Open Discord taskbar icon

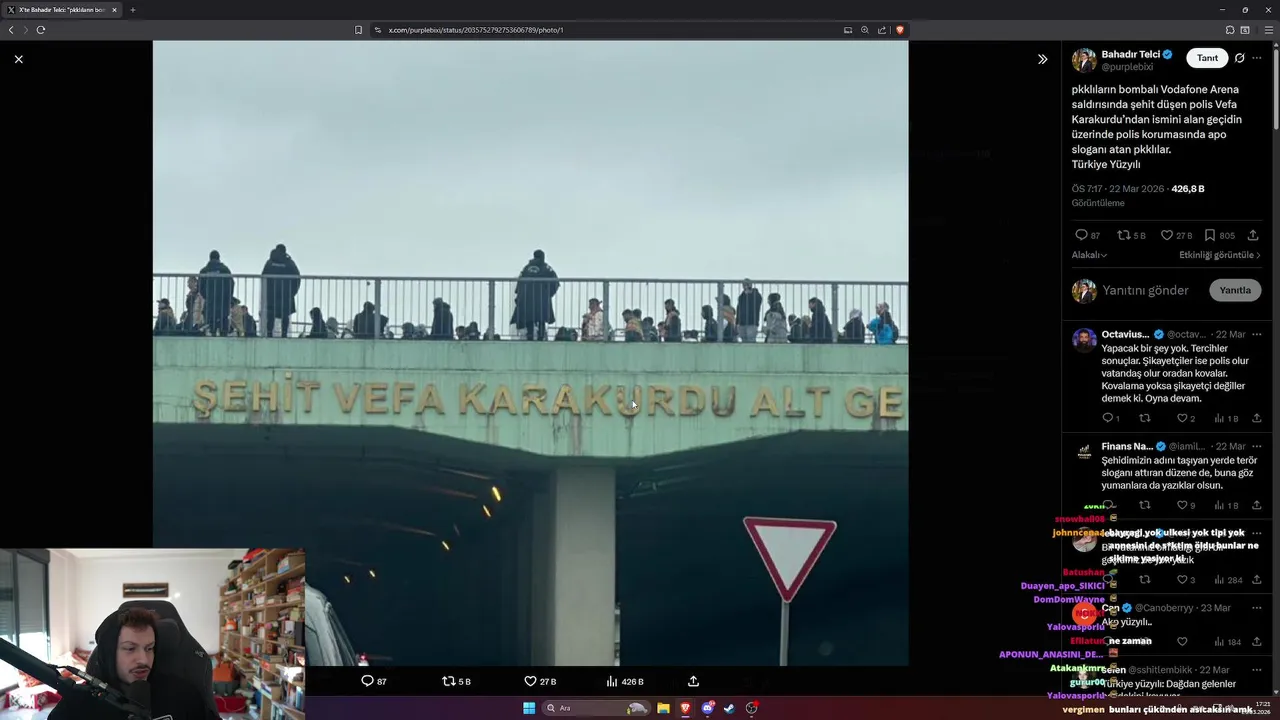click(707, 708)
